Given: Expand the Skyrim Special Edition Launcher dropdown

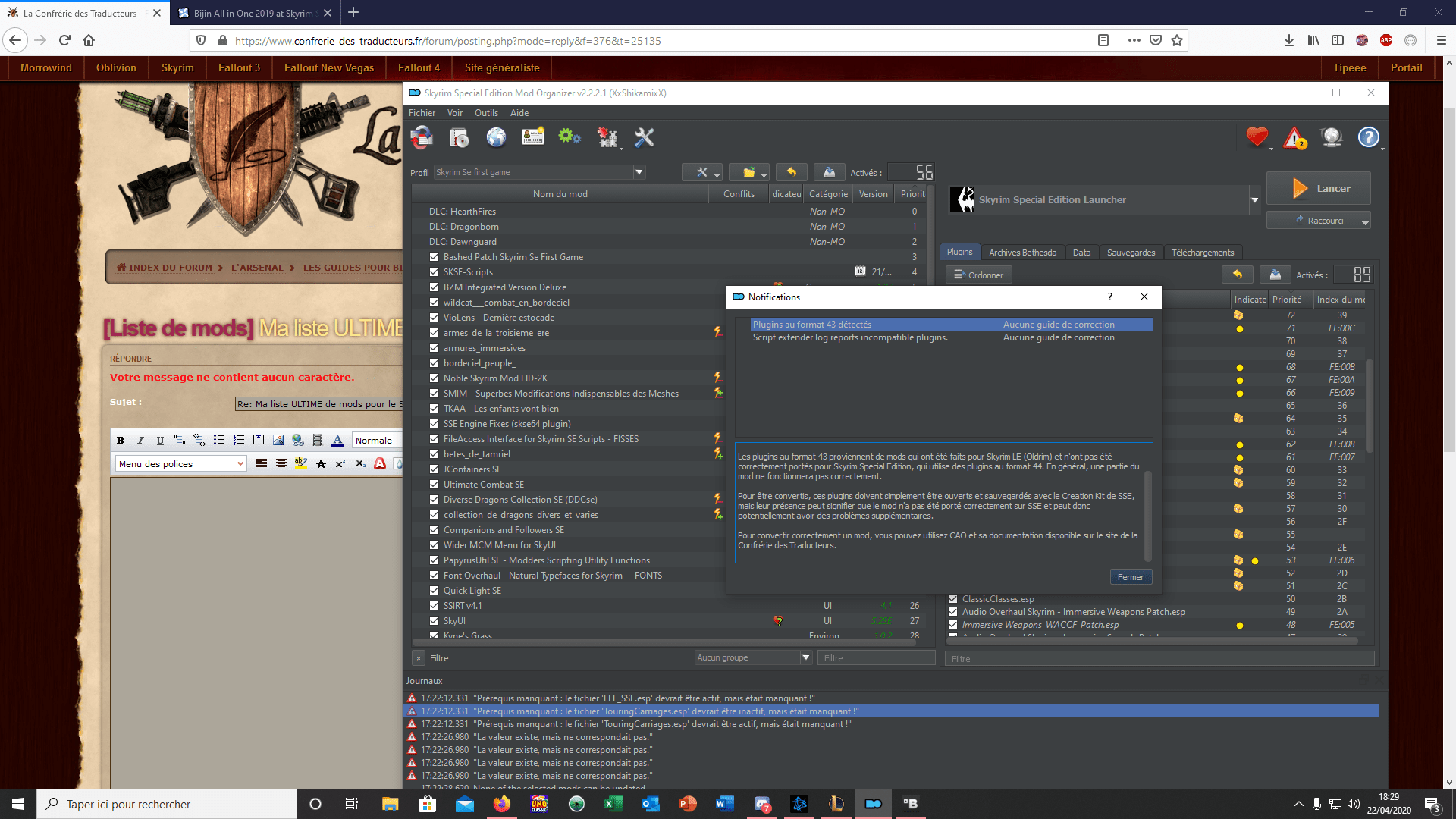Looking at the screenshot, I should [1254, 200].
